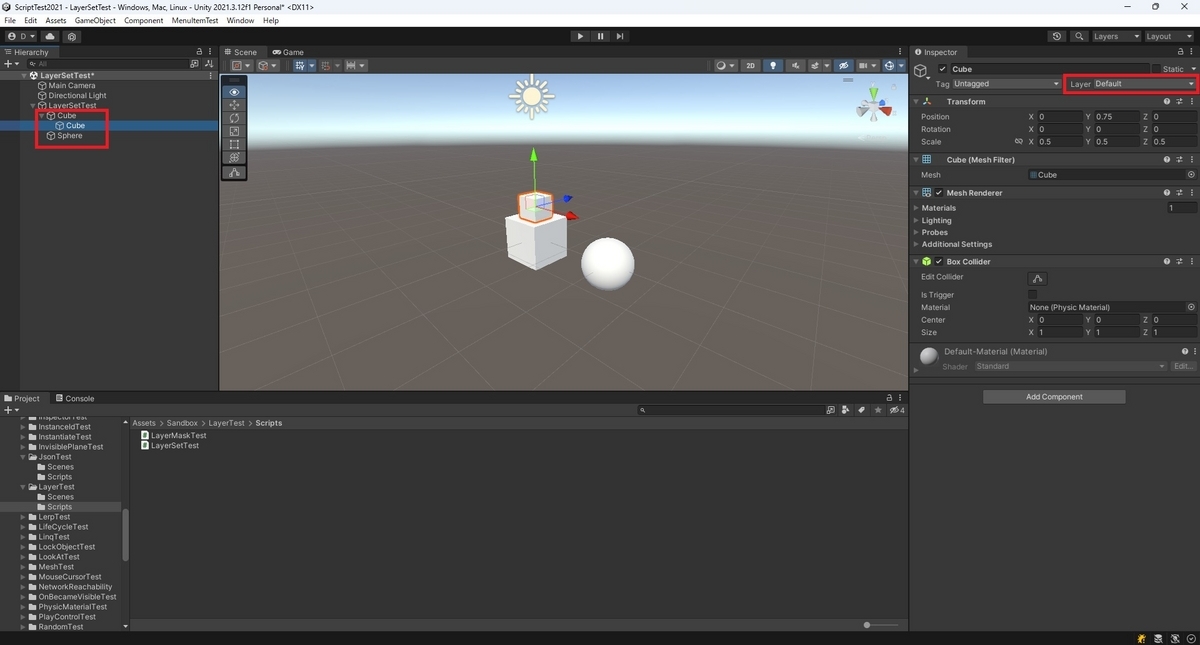Select the Rotate tool
Image resolution: width=1200 pixels, height=645 pixels.
(234, 117)
